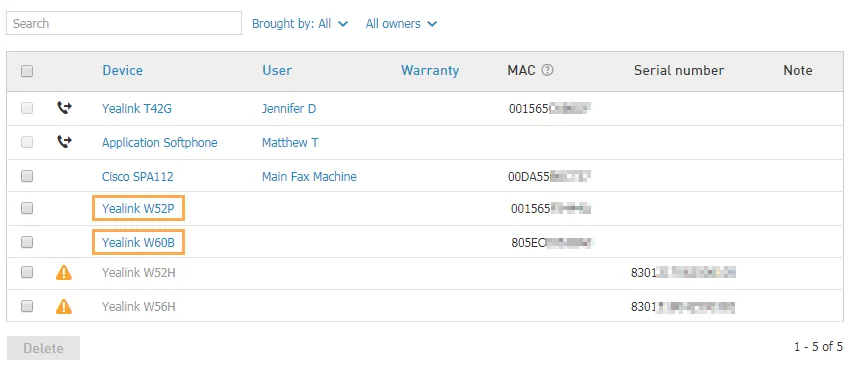Screen dimensions: 861x372
Task: Click the Main Fax Machine user link
Action: pos(309,176)
